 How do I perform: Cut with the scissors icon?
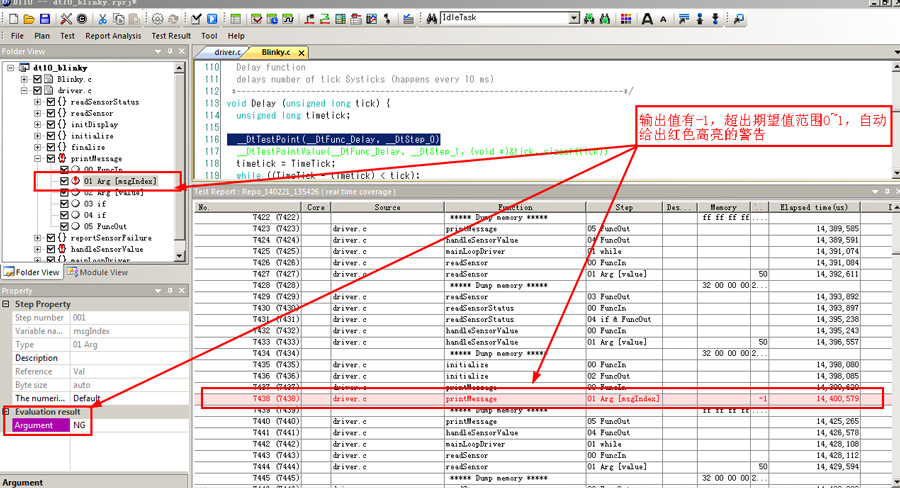pyautogui.click(x=103, y=19)
